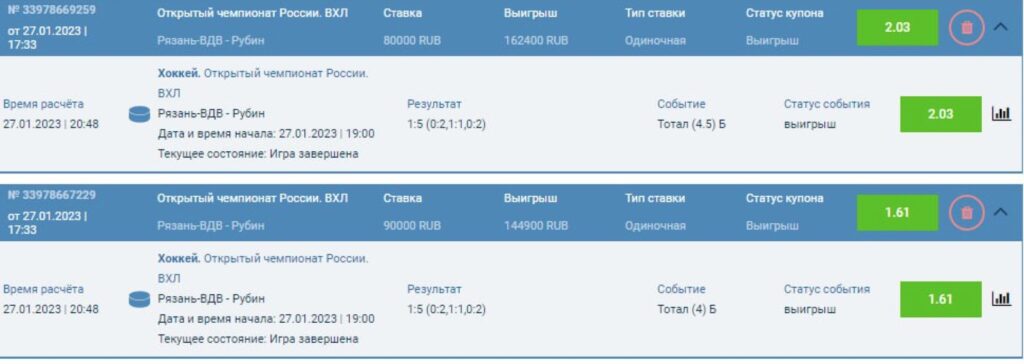The width and height of the screenshot is (1024, 364).
Task: Delete coupon 33978667229 with trash icon
Action: tap(967, 212)
